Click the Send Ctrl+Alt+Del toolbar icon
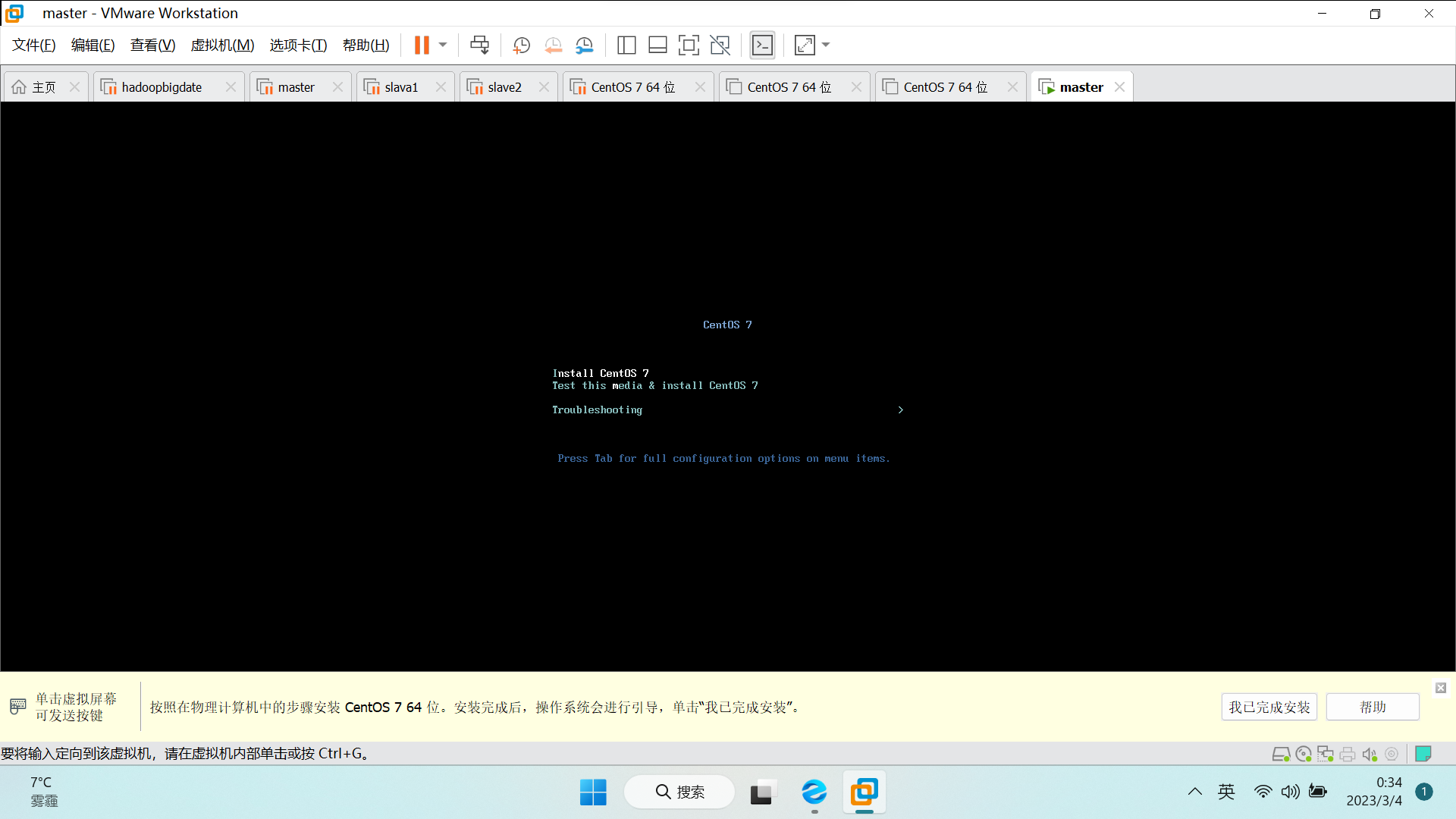 pos(479,45)
